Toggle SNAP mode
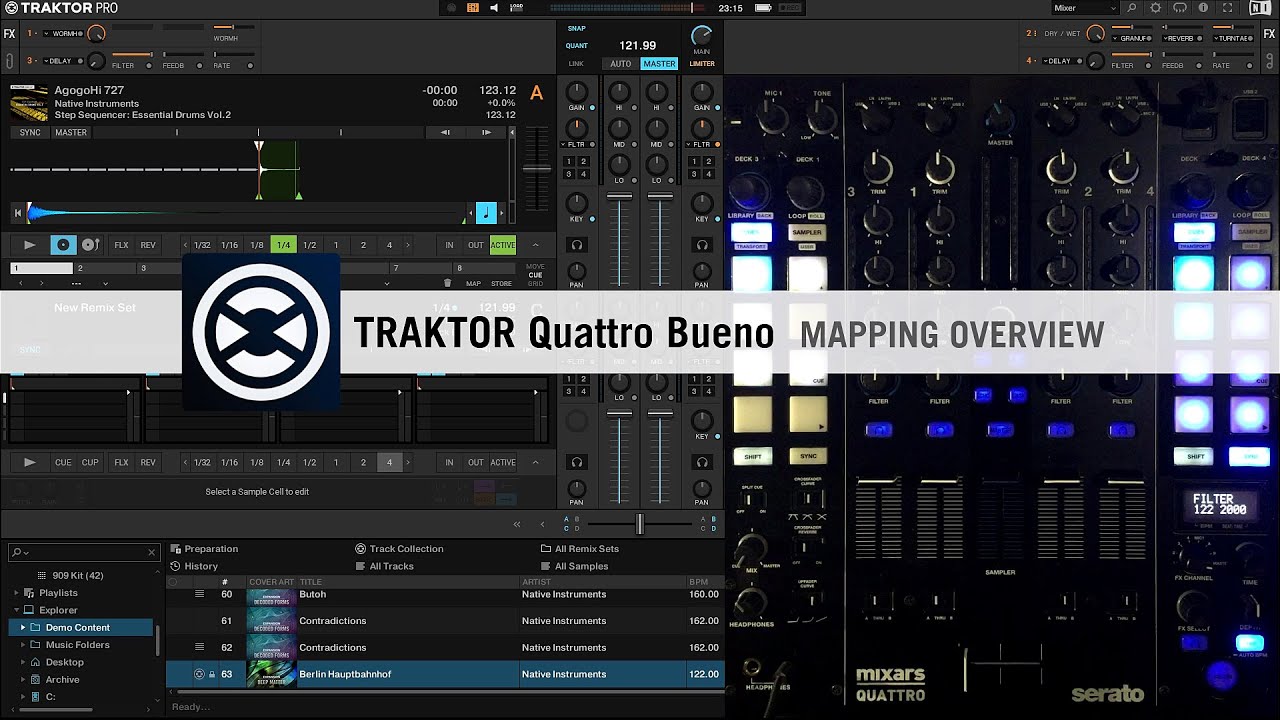 577,28
